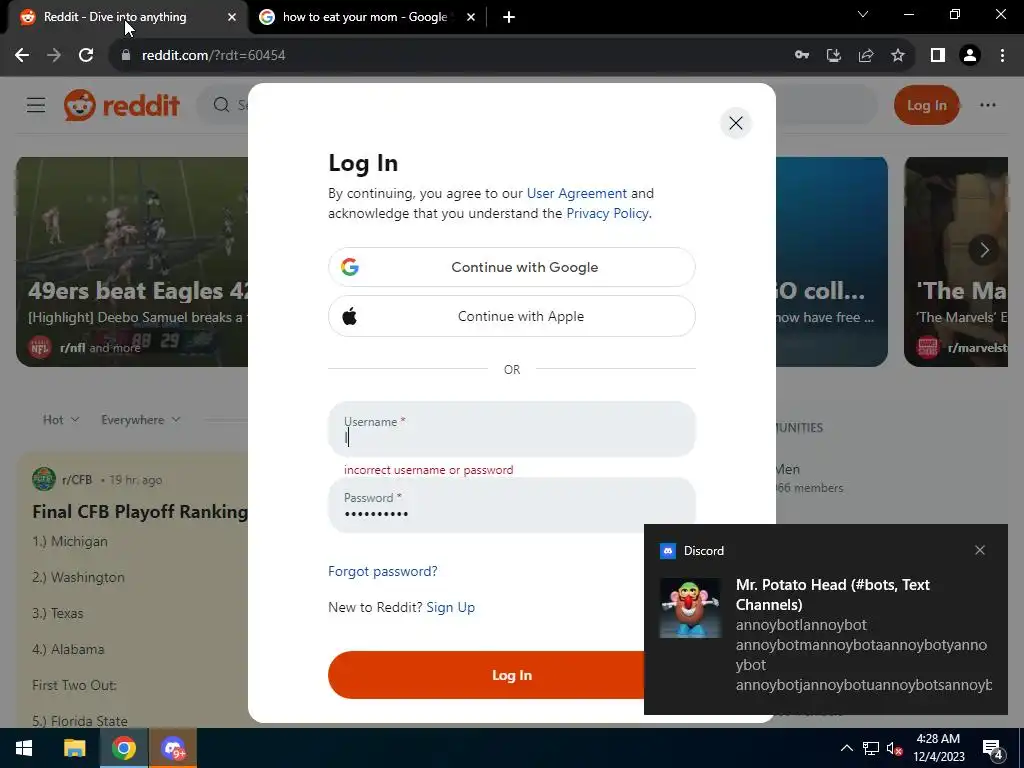Go back in browser history
The image size is (1024, 768).
[x=22, y=55]
